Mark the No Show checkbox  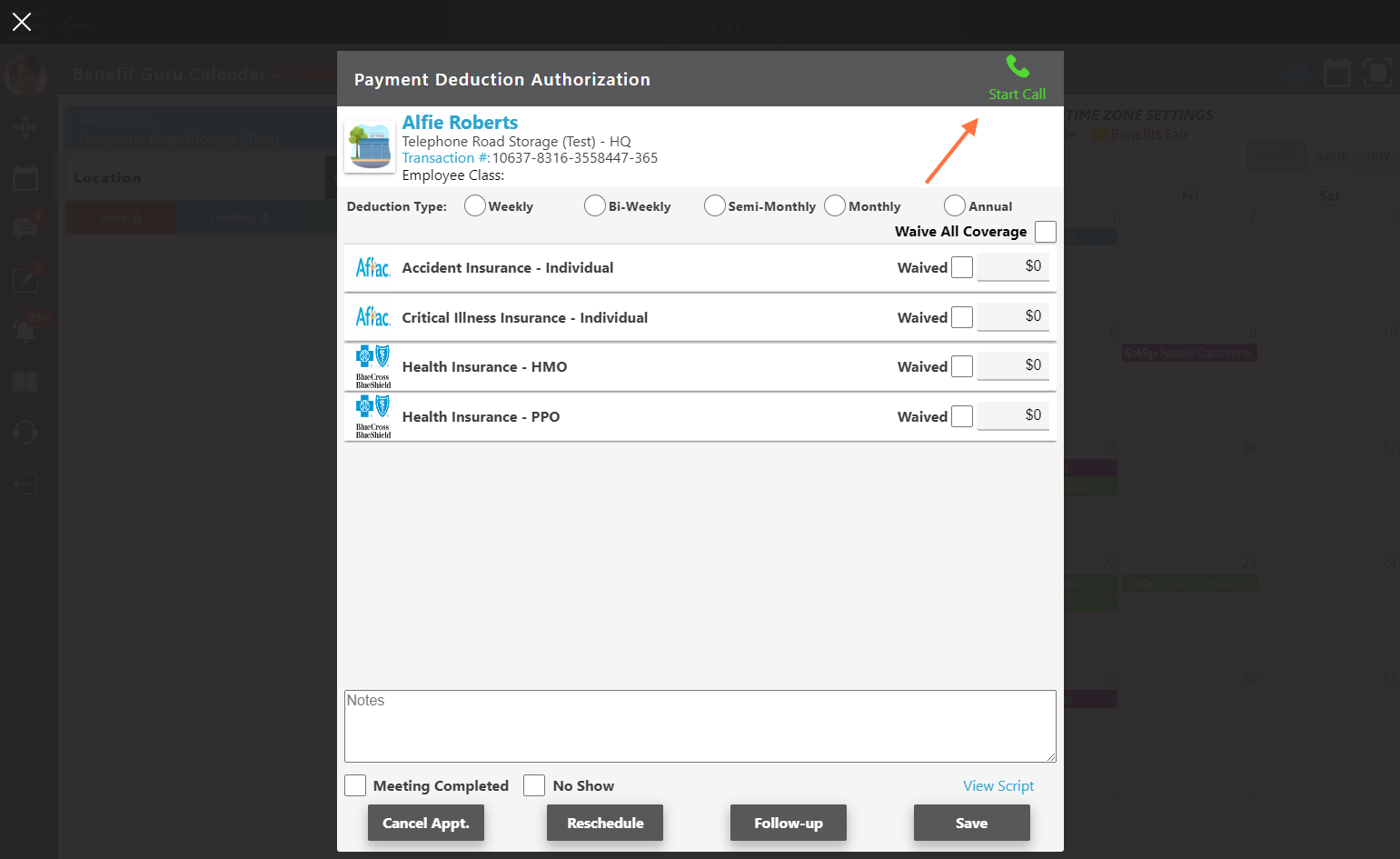534,785
